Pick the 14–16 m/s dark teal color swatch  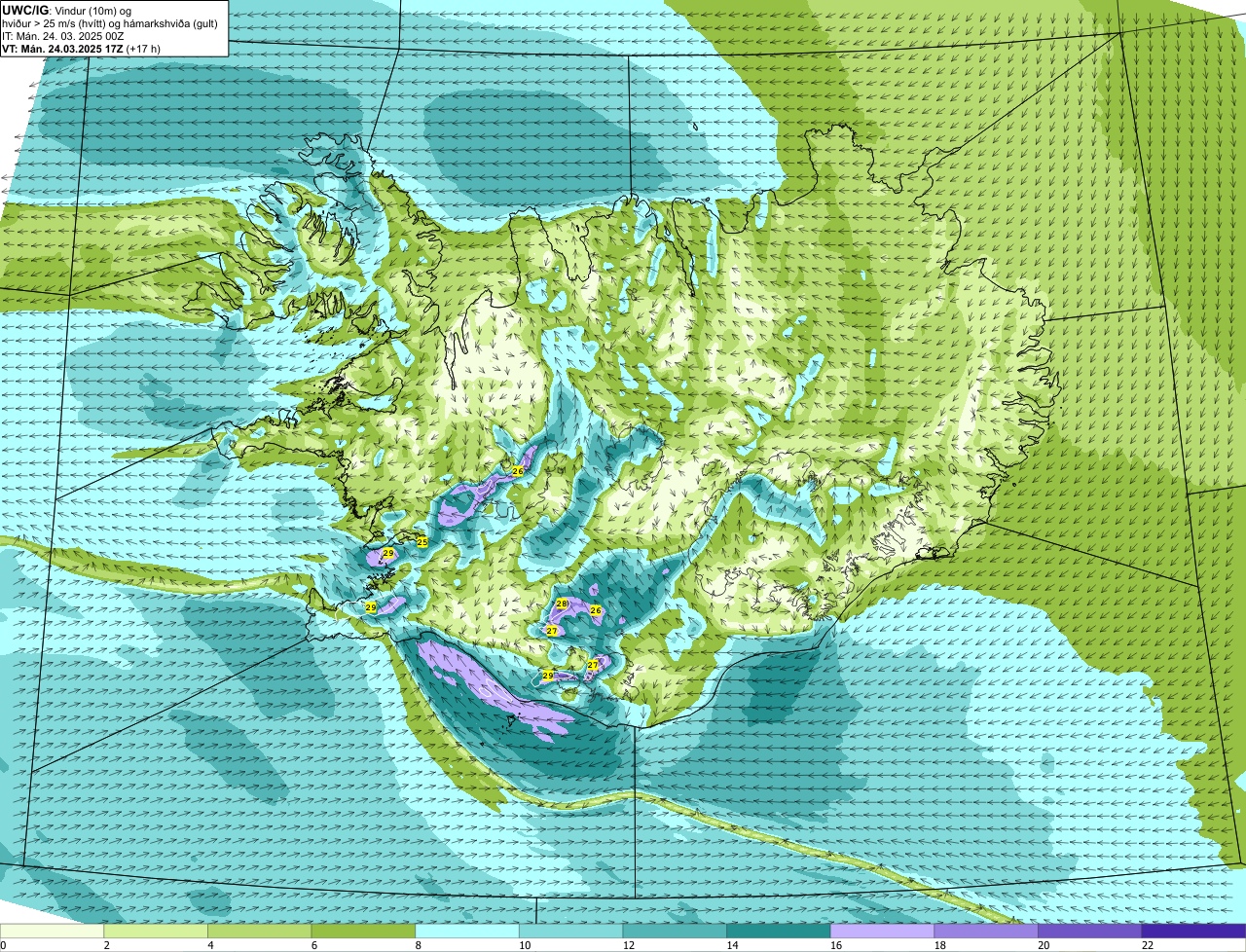pos(779,932)
